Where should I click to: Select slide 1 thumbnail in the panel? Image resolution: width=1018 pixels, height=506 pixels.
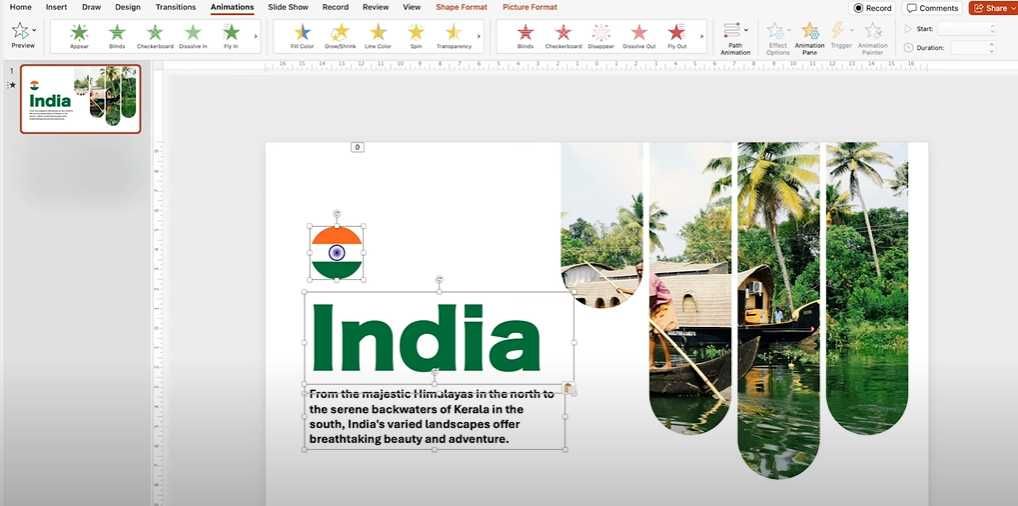[x=81, y=99]
